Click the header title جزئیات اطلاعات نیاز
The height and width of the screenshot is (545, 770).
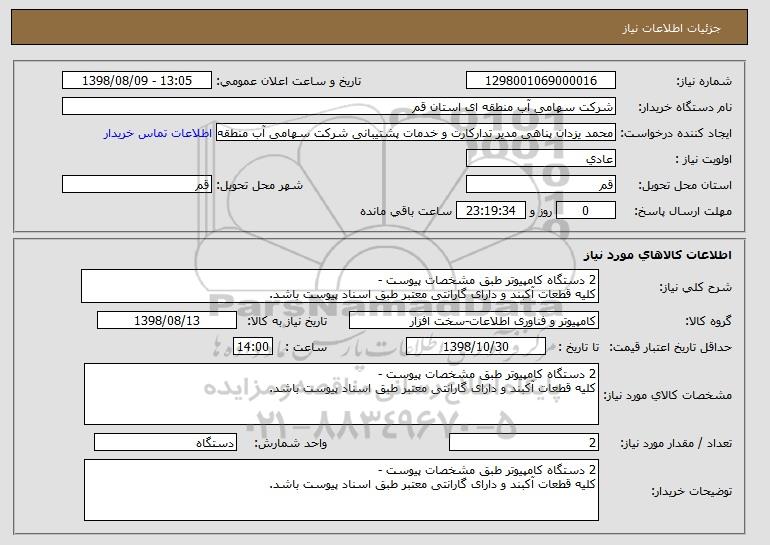pos(671,28)
